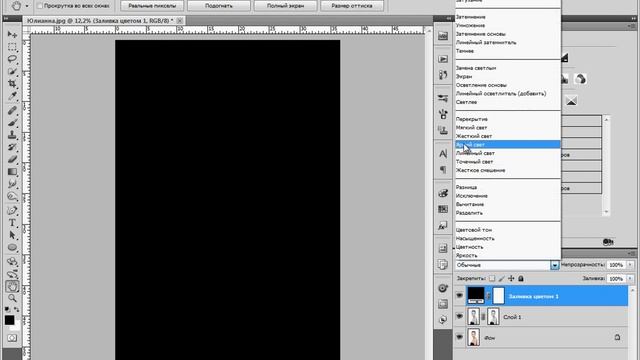Toggle lock image pixels brush icon
Image resolution: width=640 pixels, height=360 pixels.
(x=502, y=278)
